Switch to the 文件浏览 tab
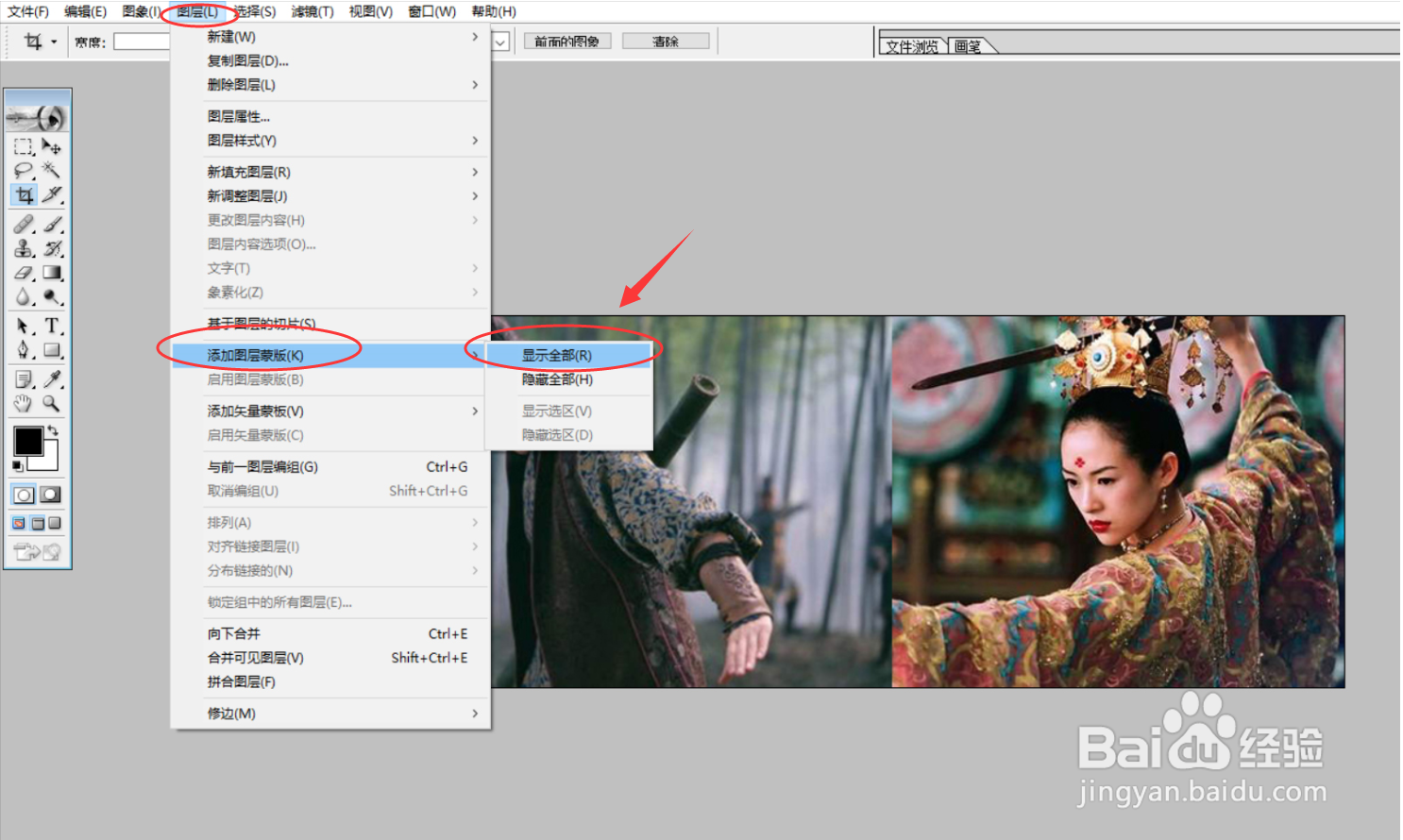 [x=912, y=46]
